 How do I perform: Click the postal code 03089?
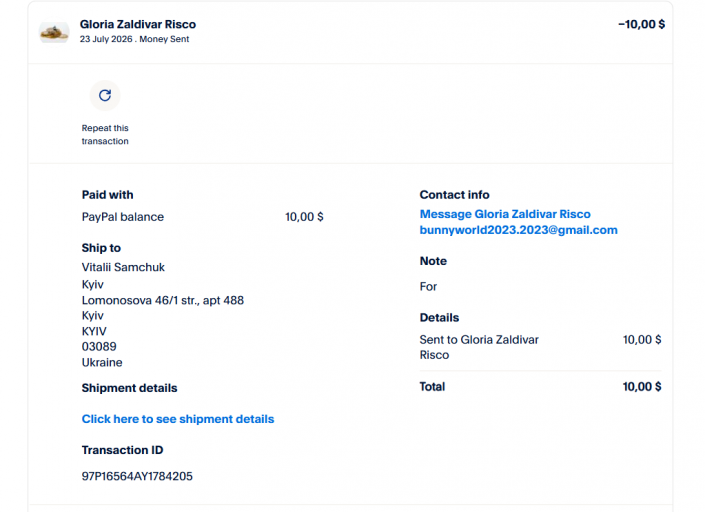tap(99, 347)
